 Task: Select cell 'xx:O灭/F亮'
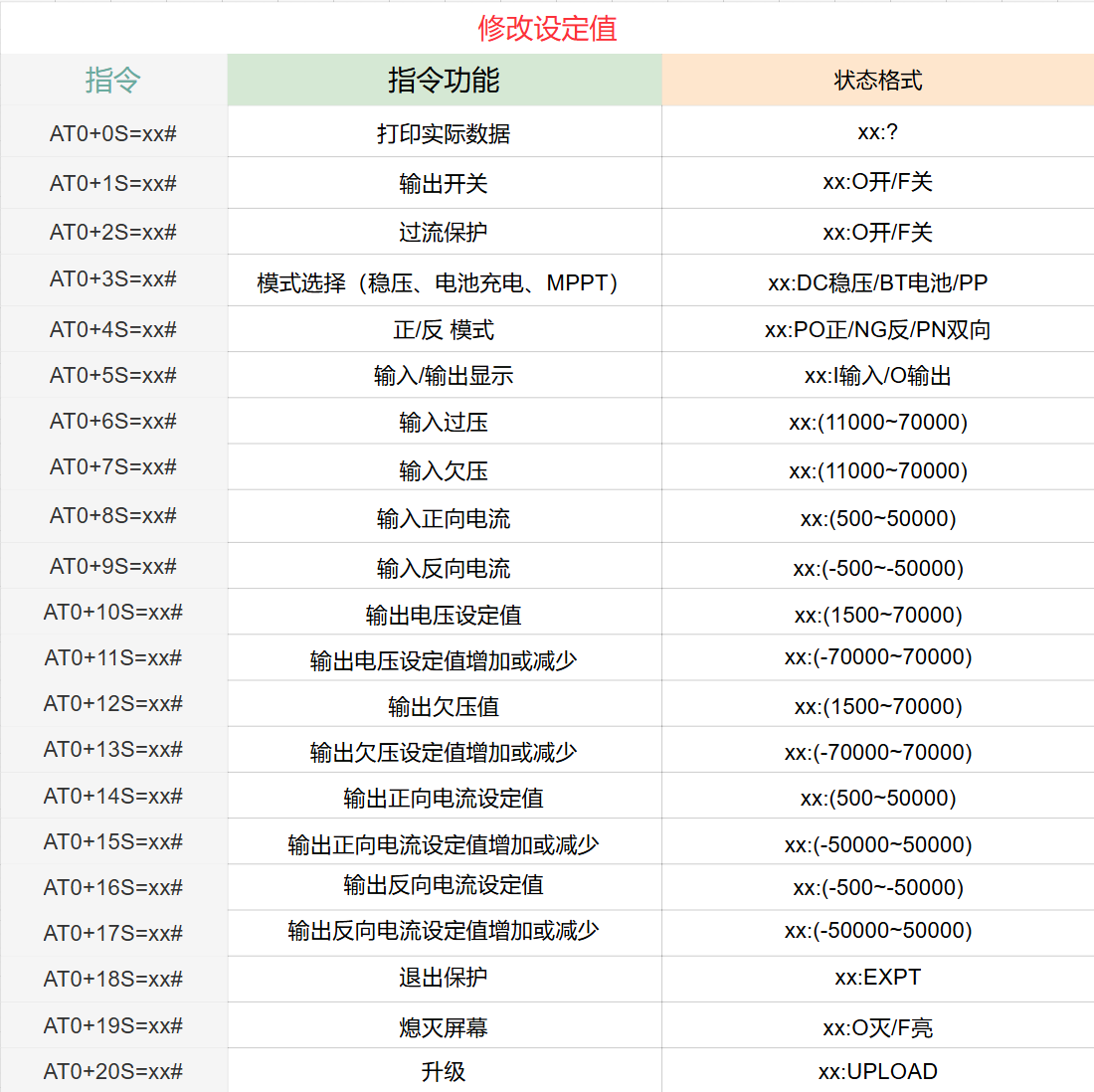[x=878, y=1026]
